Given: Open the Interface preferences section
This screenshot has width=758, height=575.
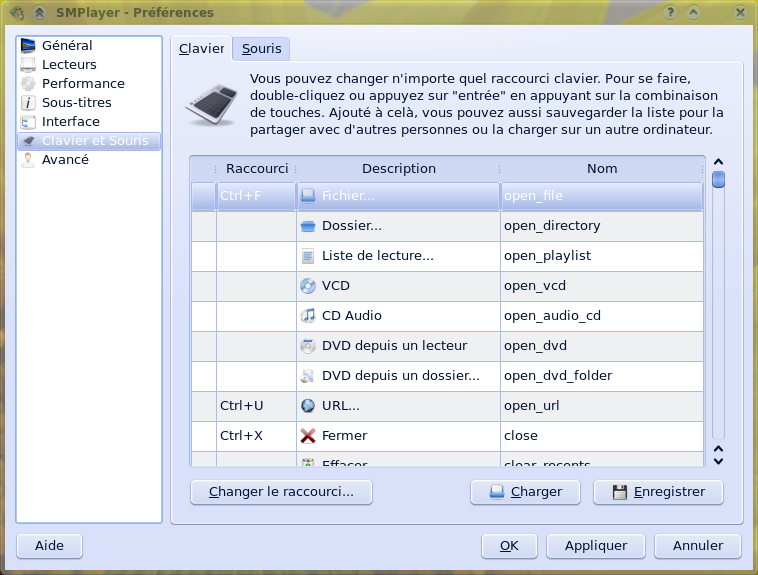Looking at the screenshot, I should click(x=70, y=122).
